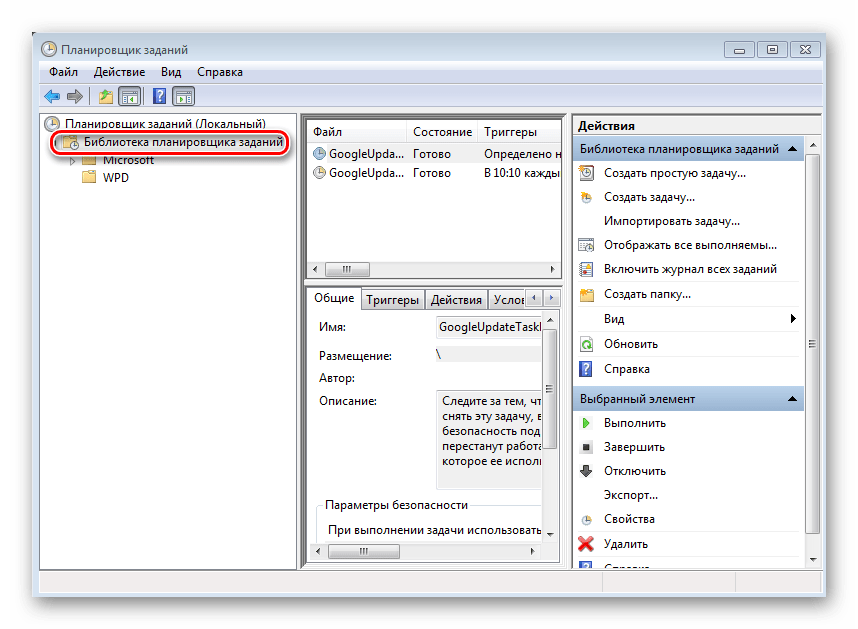Collapse the Библиотека планировщика заданий actions section

pyautogui.click(x=792, y=149)
